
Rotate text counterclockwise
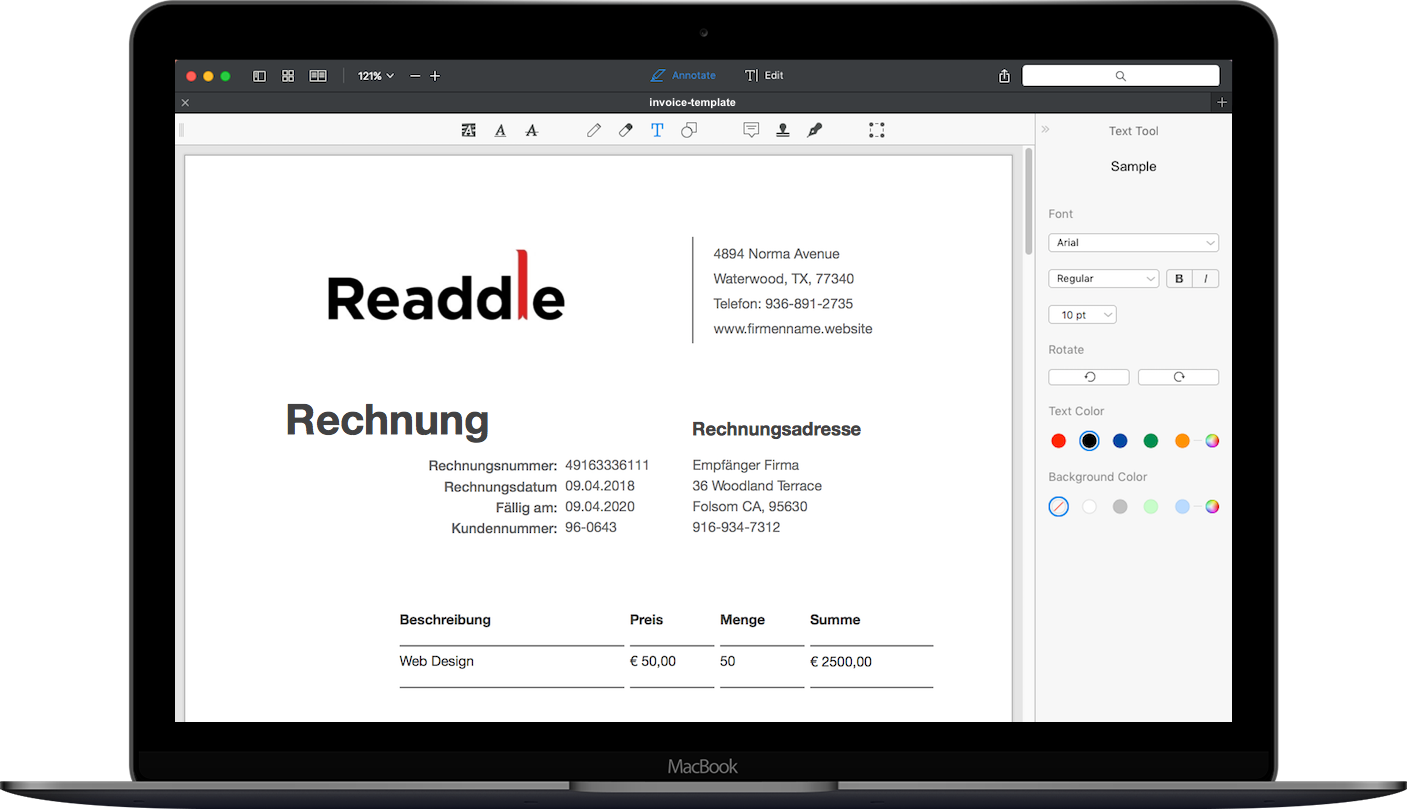pyautogui.click(x=1089, y=377)
